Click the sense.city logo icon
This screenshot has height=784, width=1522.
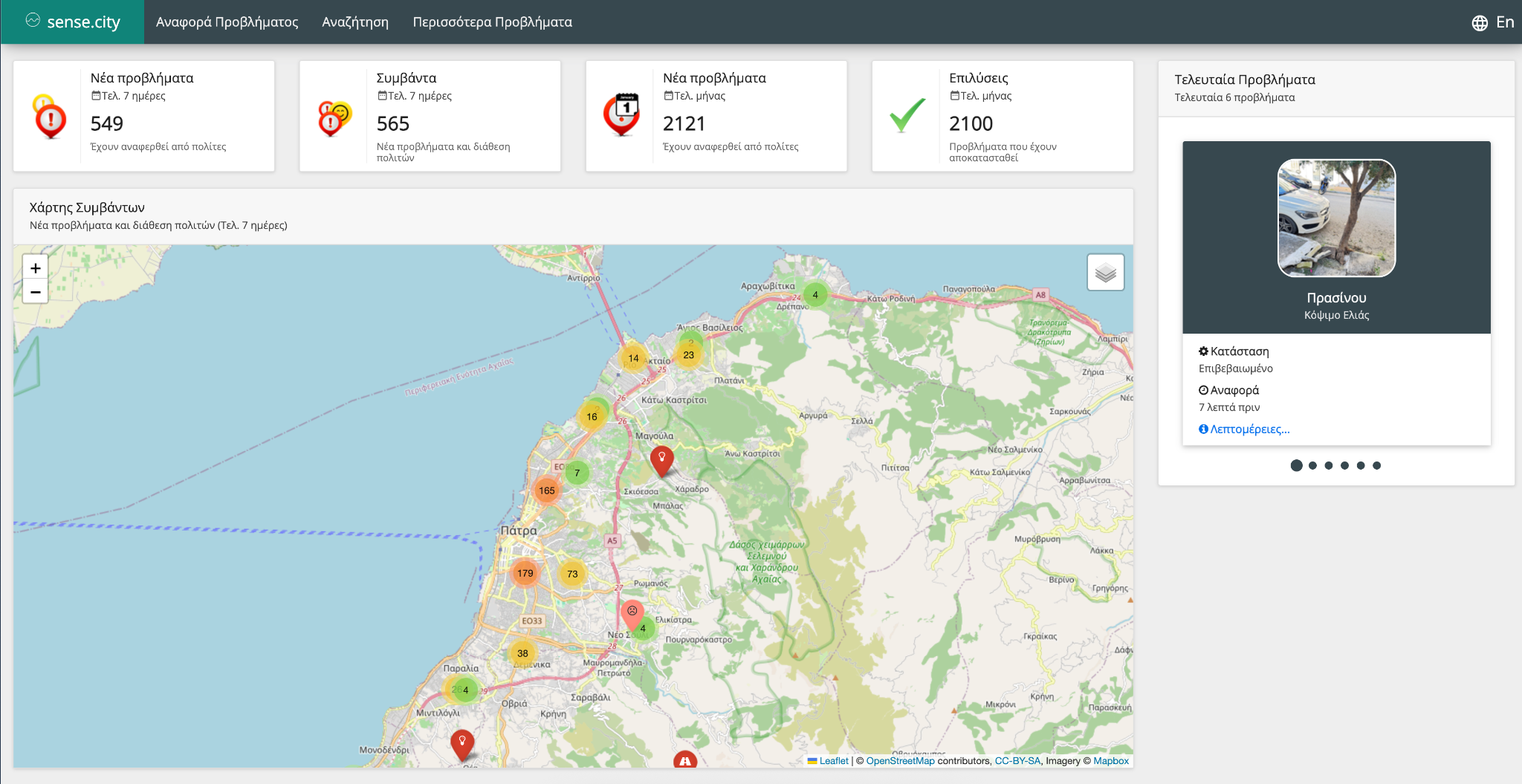(x=31, y=21)
